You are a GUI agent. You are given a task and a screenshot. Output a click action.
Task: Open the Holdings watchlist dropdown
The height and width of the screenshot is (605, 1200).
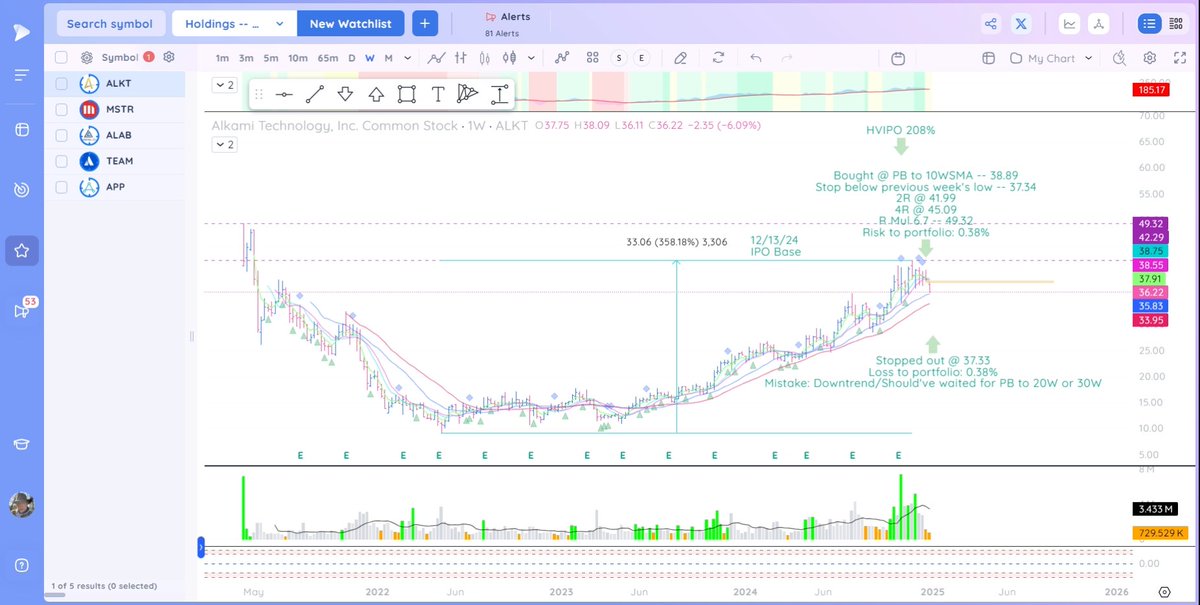(234, 23)
